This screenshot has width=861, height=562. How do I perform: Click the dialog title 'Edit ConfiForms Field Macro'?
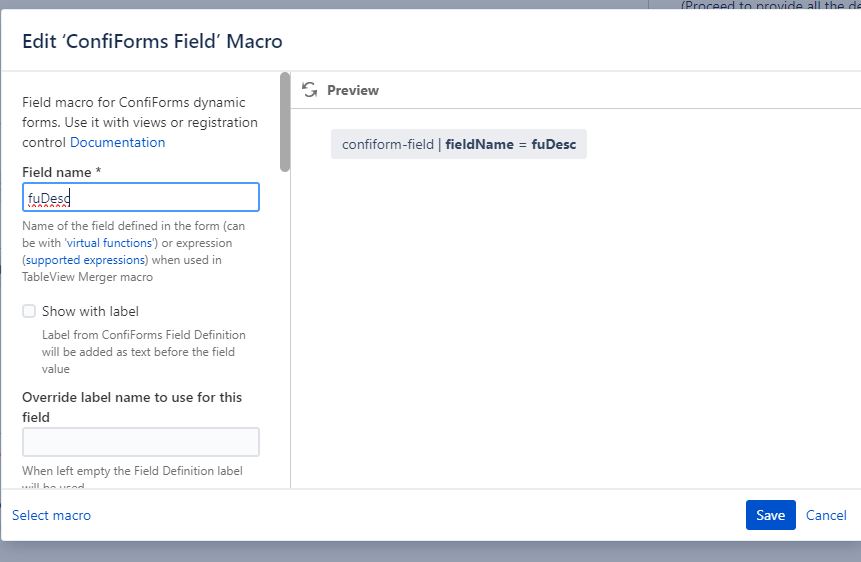click(x=152, y=41)
